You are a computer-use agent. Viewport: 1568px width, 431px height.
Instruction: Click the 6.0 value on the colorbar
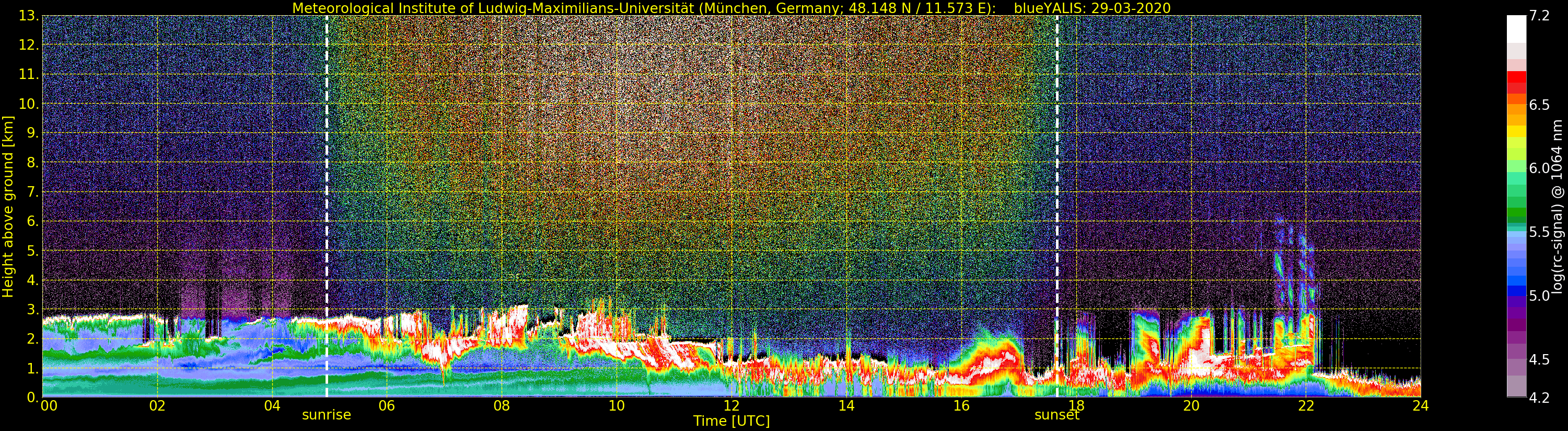point(1539,168)
